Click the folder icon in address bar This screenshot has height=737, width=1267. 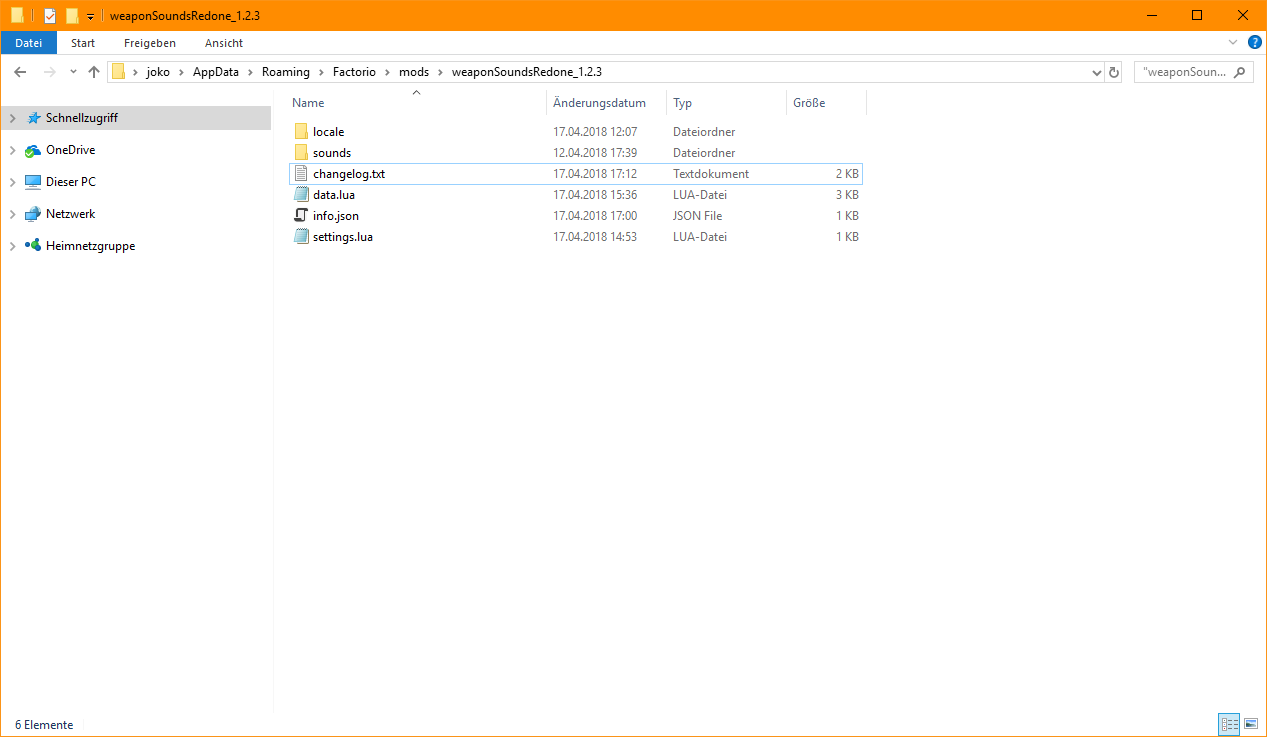pyautogui.click(x=118, y=72)
